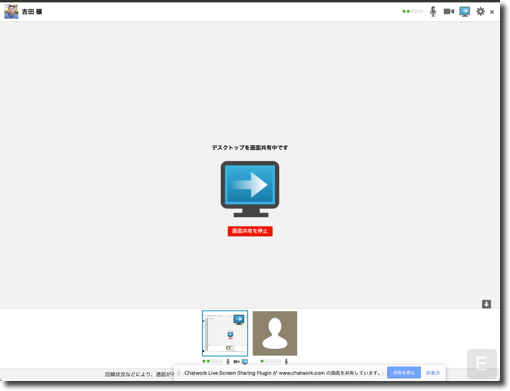This screenshot has height=391, width=510.
Task: Close the call with the X icon
Action: pos(492,12)
